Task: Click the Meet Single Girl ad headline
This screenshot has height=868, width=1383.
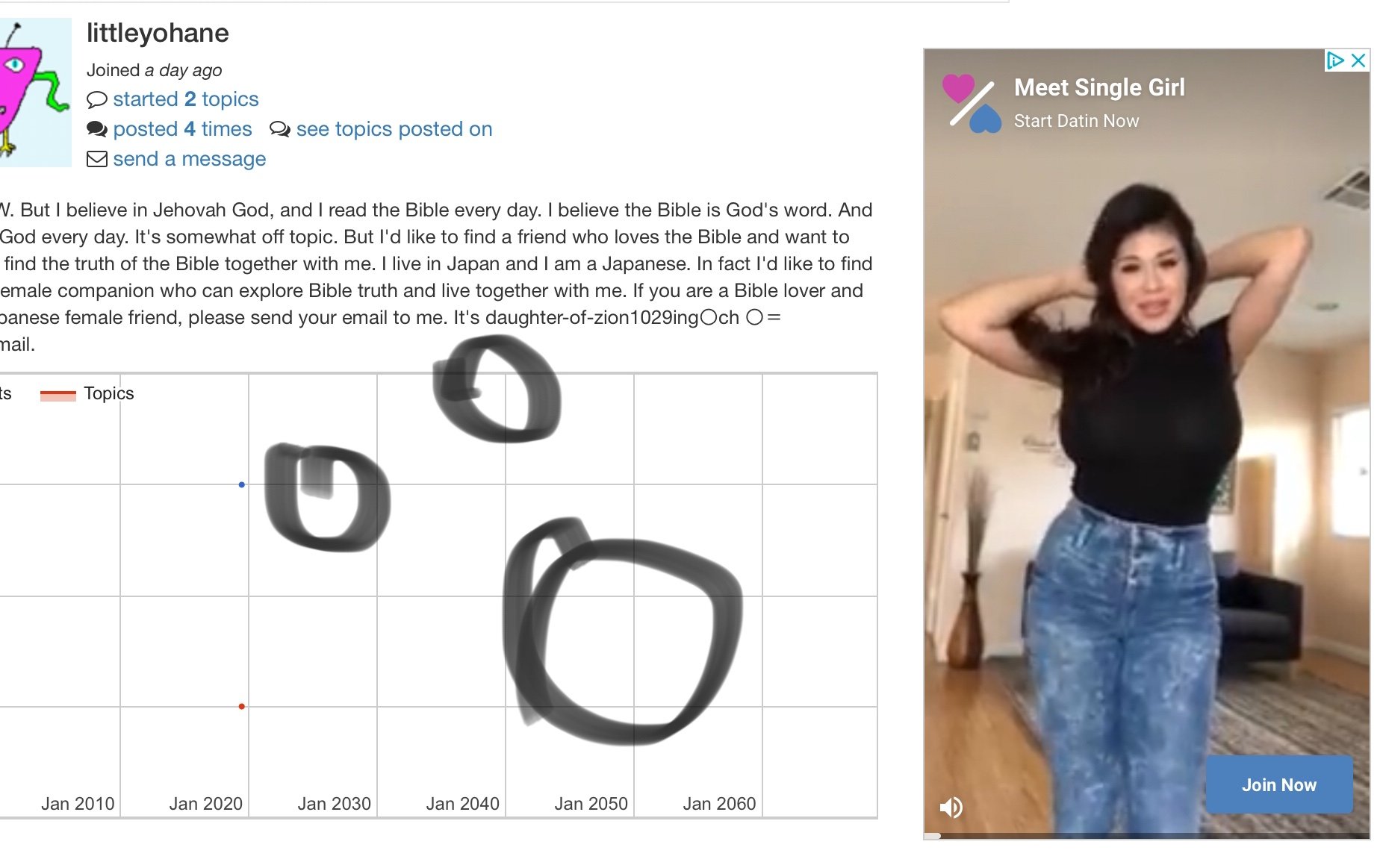Action: (1099, 87)
